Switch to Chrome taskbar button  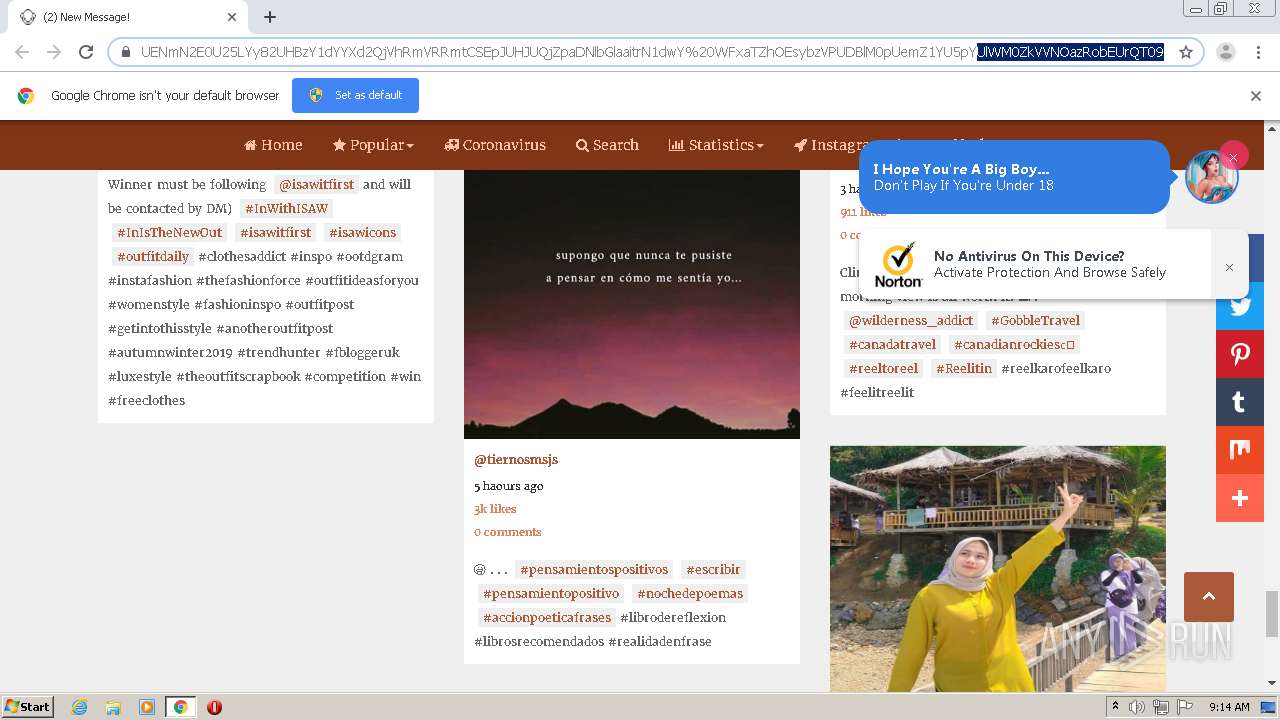coord(180,707)
